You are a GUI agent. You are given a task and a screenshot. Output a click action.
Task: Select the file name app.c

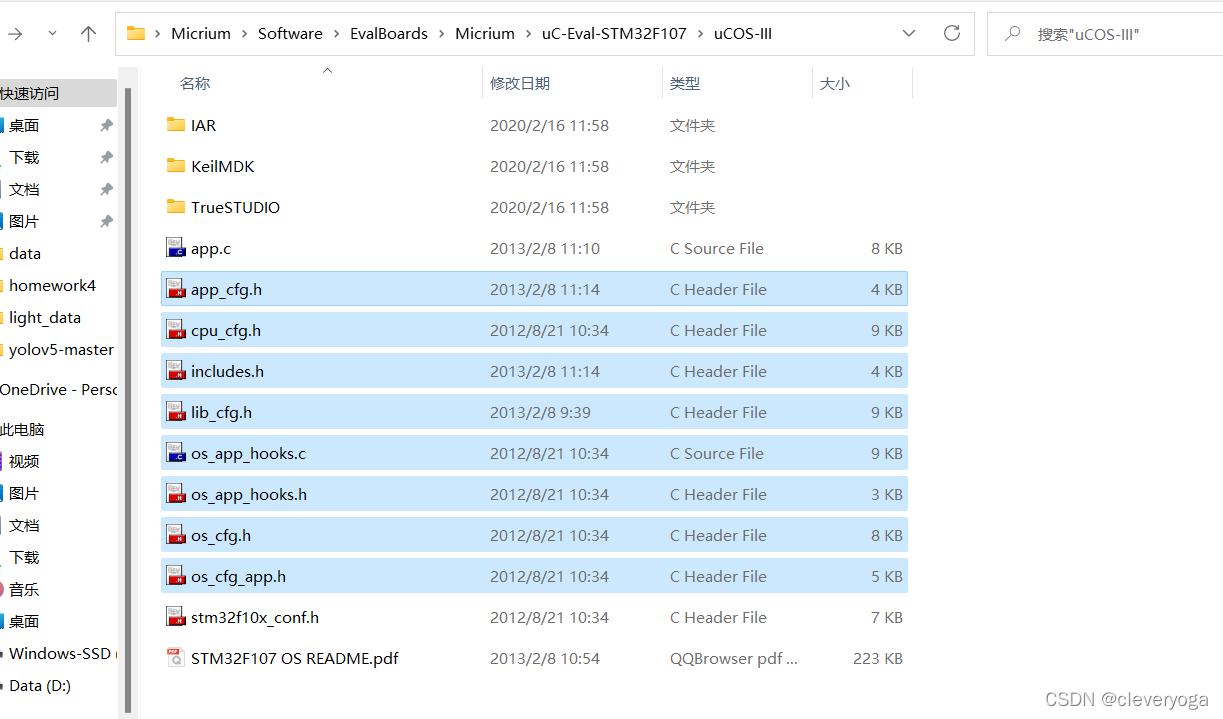click(211, 248)
